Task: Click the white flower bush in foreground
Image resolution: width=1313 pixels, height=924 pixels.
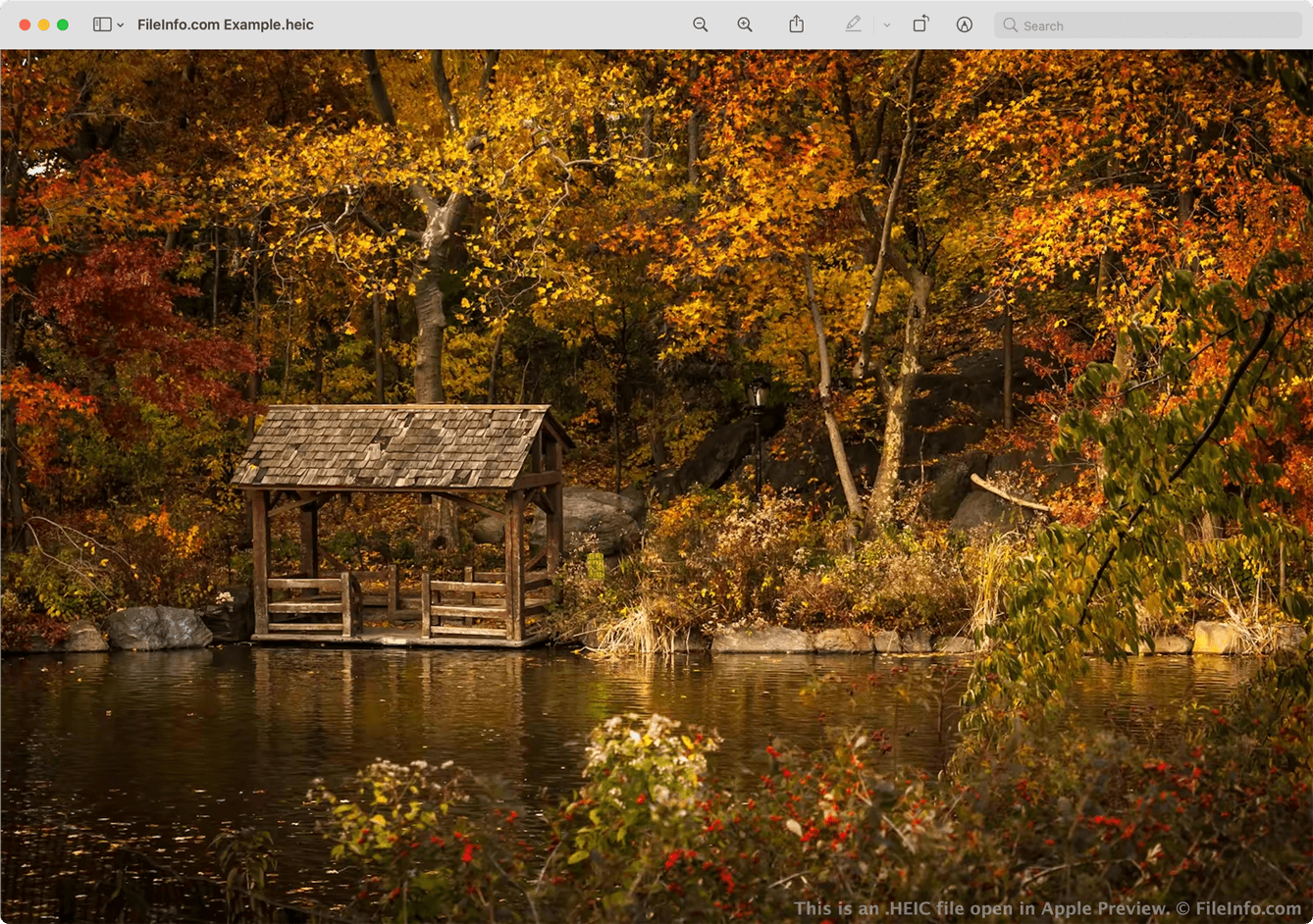Action: point(643,755)
